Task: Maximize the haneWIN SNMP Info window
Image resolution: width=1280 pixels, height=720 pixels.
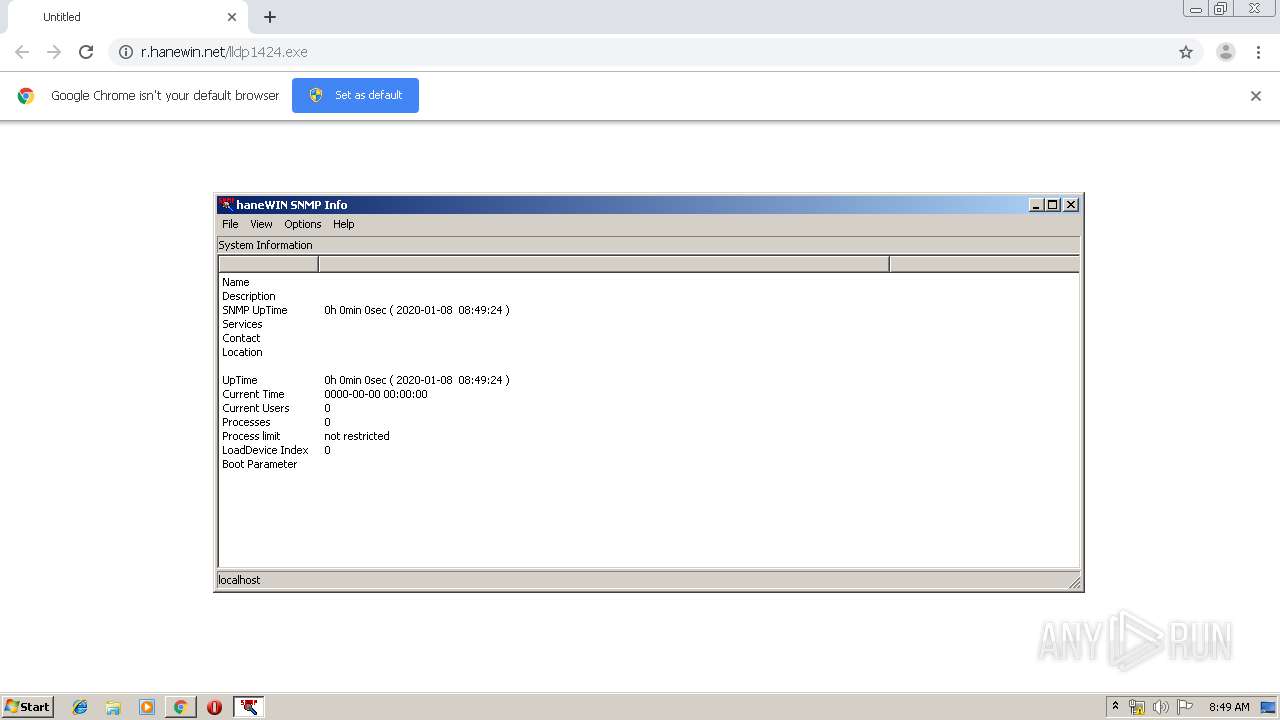Action: (x=1053, y=204)
